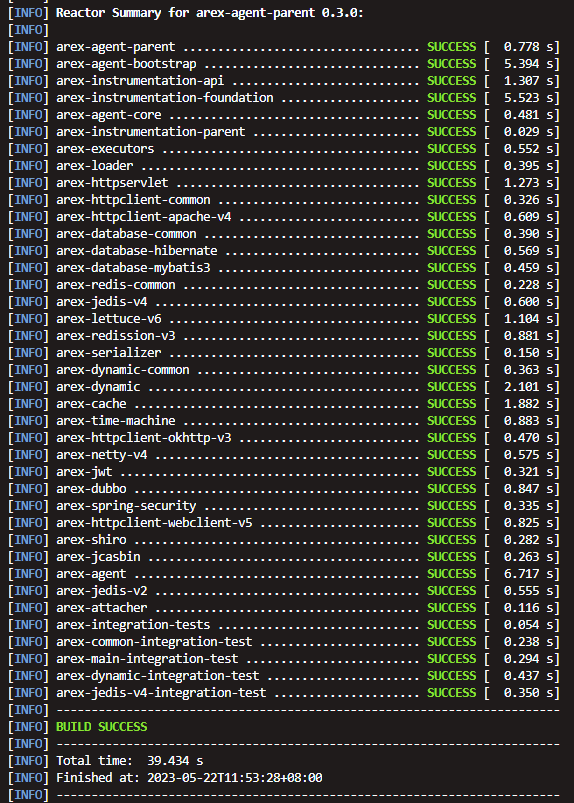Viewport: 574px width, 803px height.
Task: Click the arex-jcasbin module name
Action: (98, 556)
